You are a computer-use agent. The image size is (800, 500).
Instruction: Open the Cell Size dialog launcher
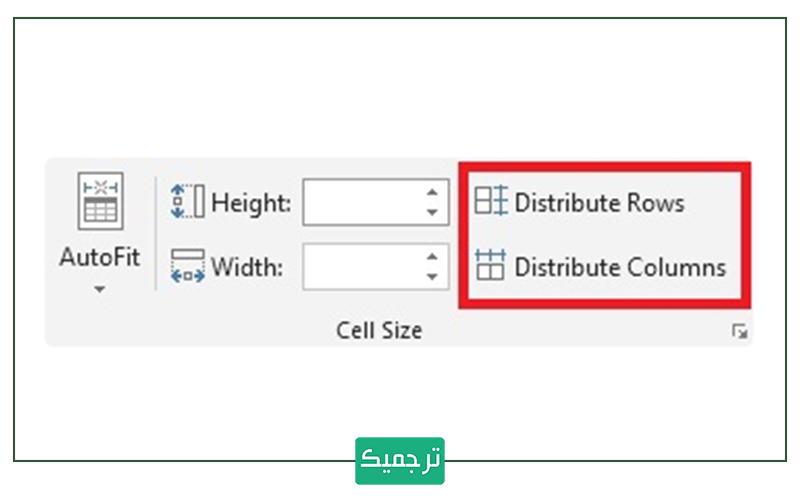pyautogui.click(x=739, y=332)
